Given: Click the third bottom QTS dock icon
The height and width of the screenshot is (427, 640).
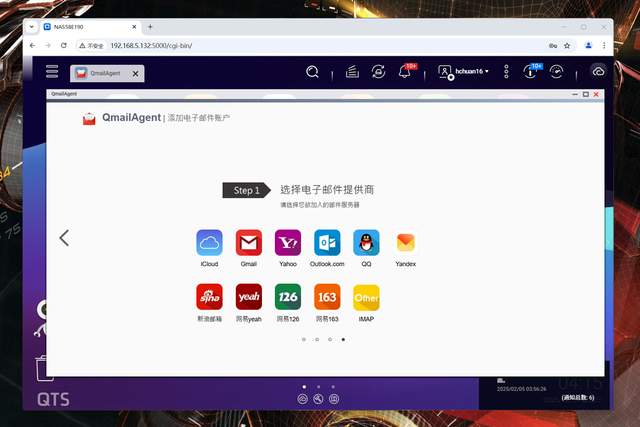Looking at the screenshot, I should 334,399.
